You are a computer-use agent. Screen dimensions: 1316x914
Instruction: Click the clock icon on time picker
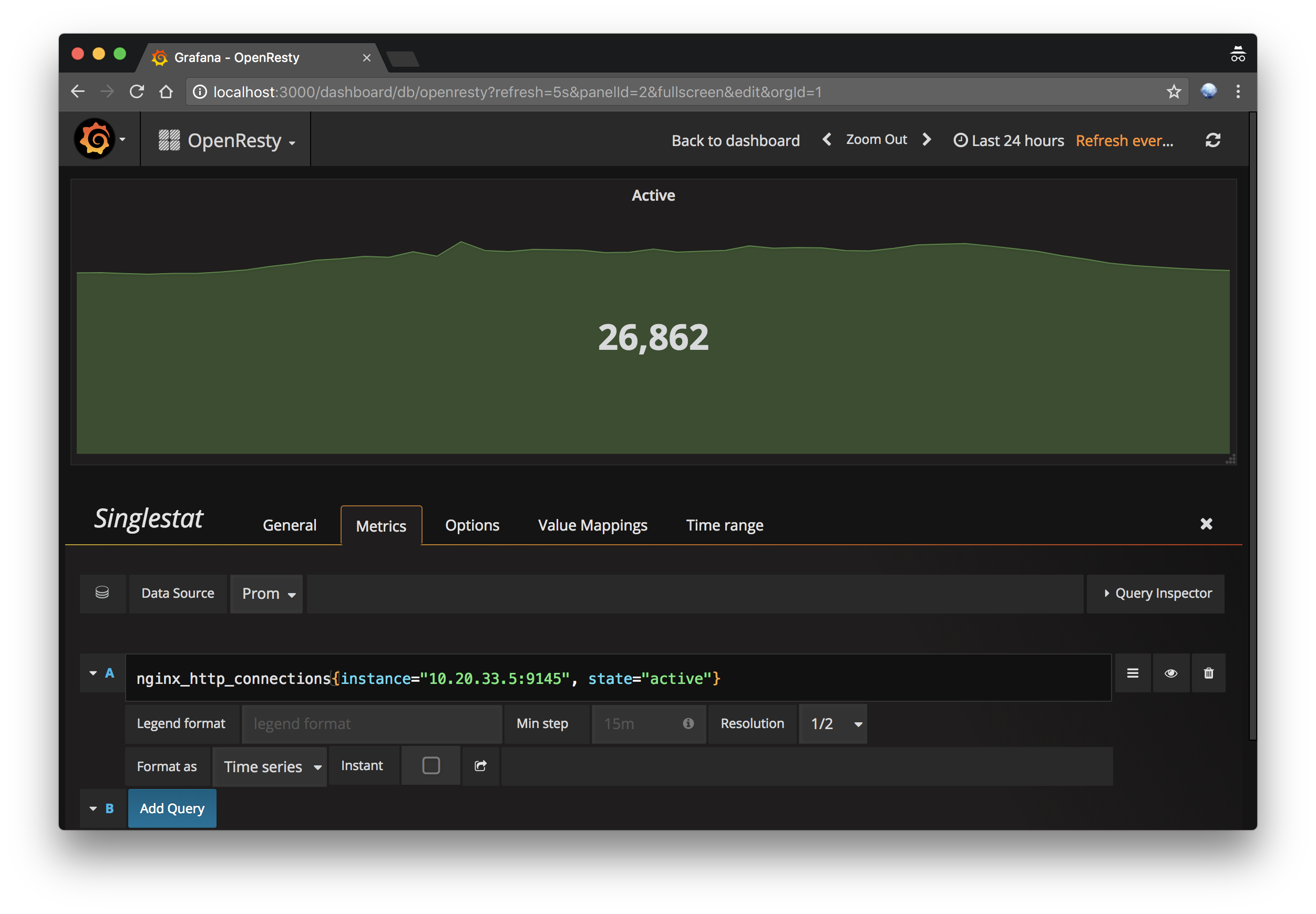[x=962, y=140]
